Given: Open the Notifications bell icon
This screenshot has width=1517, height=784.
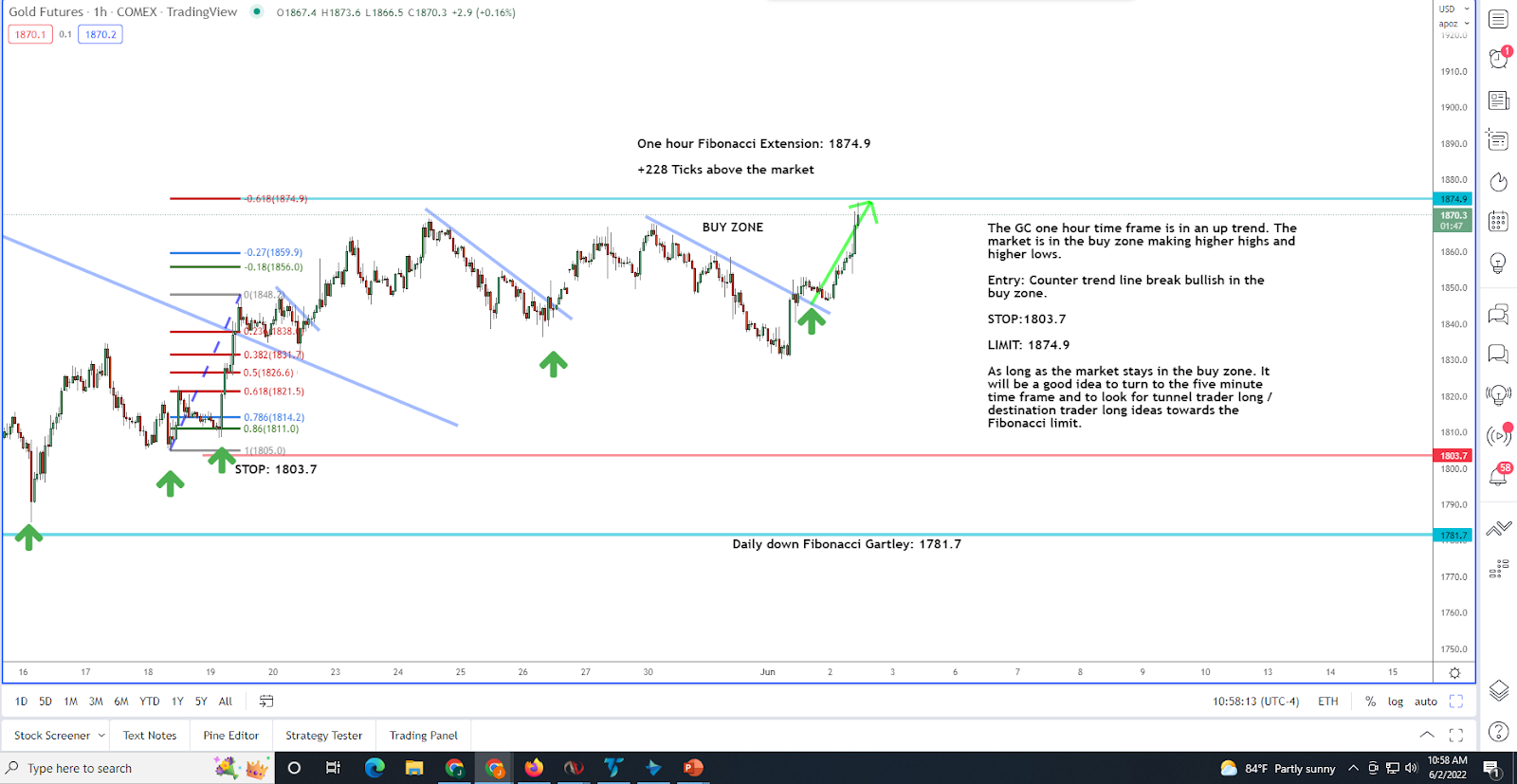Looking at the screenshot, I should pyautogui.click(x=1498, y=476).
